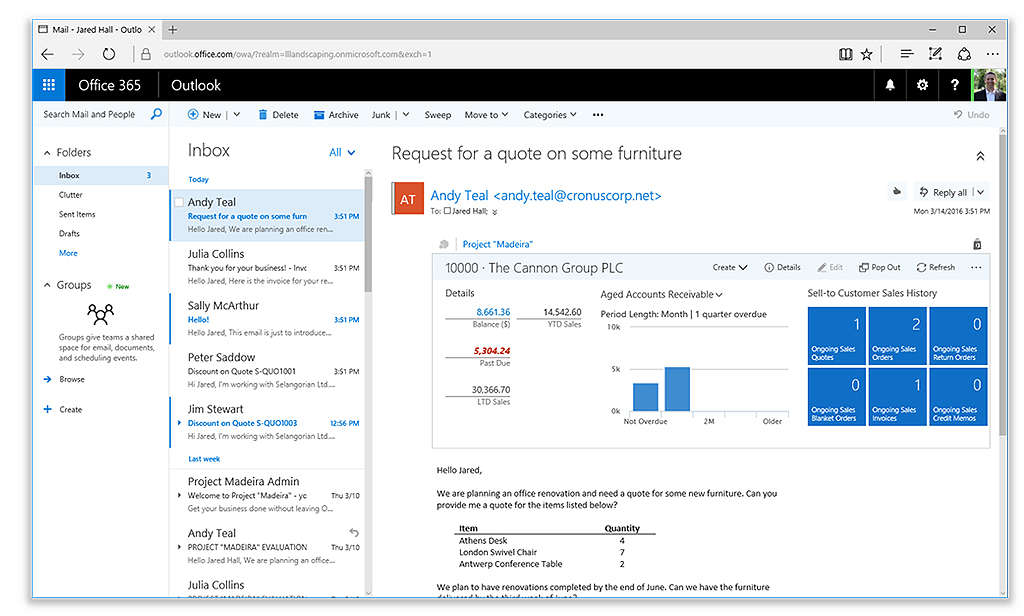
Task: Open the Office 365 app launcher grid
Action: 48,85
